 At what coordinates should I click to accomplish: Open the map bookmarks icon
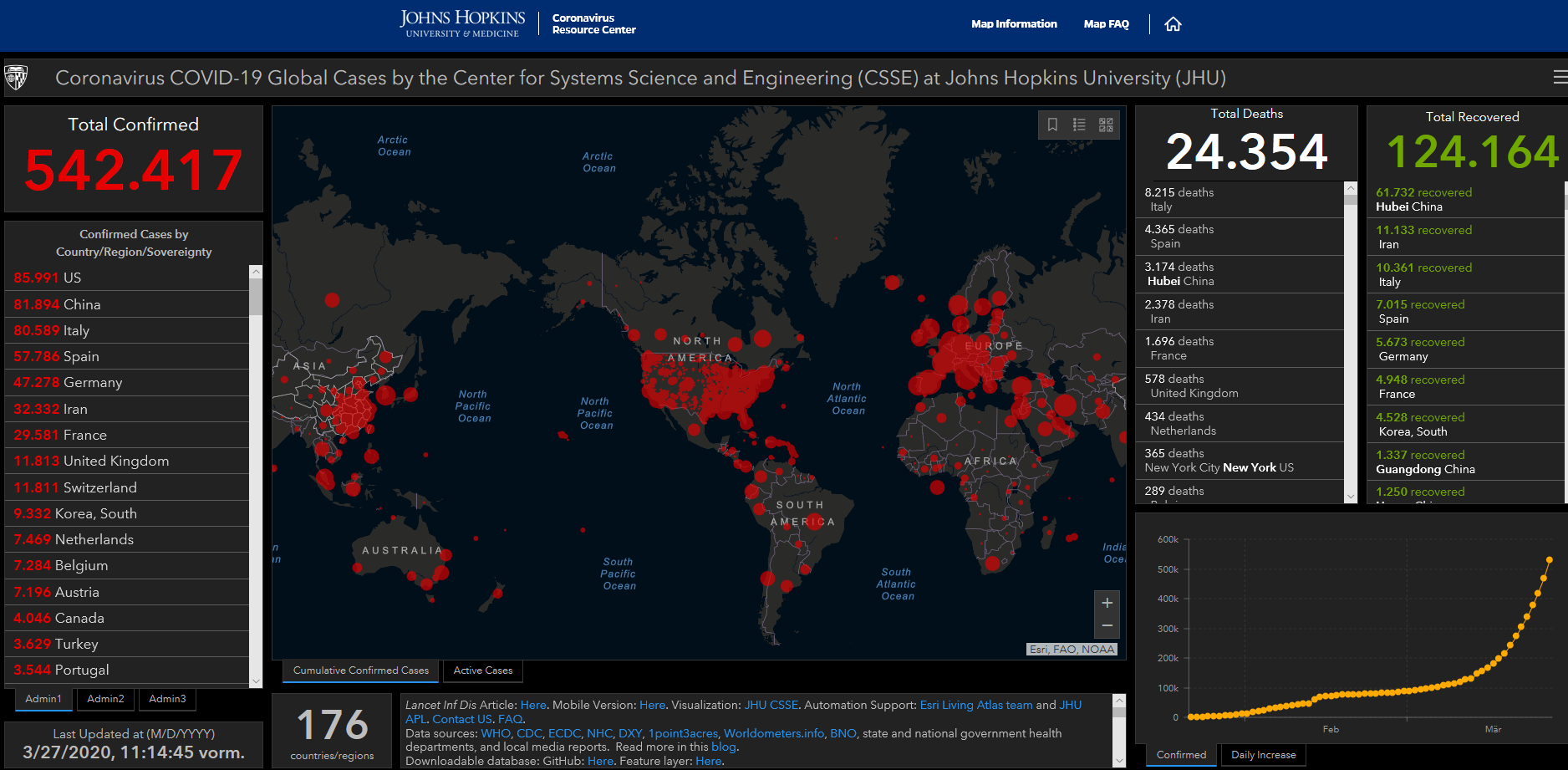click(1052, 125)
